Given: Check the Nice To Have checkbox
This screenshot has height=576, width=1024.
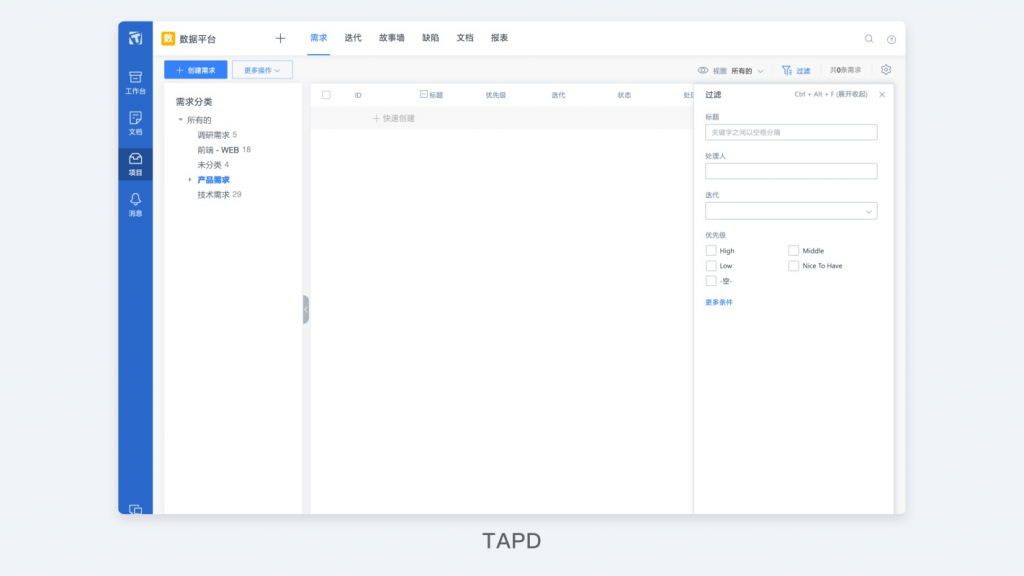Looking at the screenshot, I should [x=793, y=266].
